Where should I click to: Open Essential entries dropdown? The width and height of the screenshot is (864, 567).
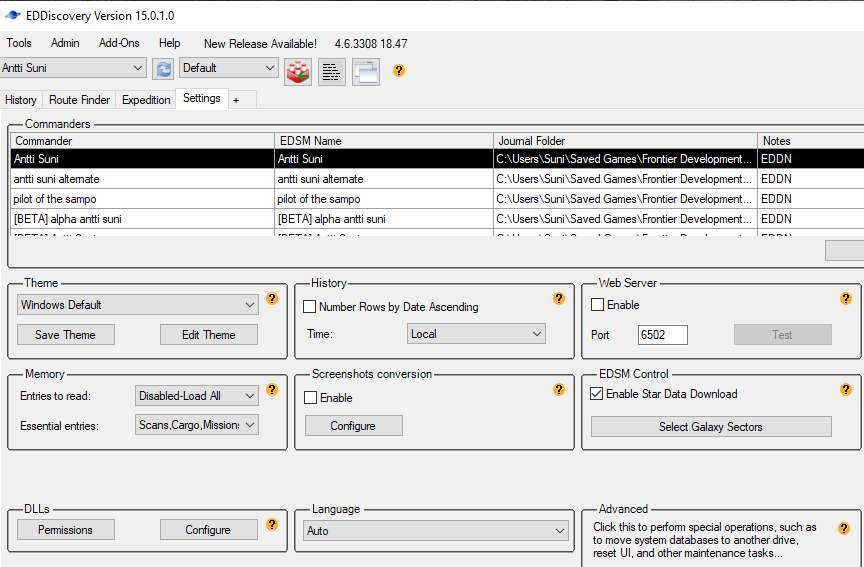[197, 425]
